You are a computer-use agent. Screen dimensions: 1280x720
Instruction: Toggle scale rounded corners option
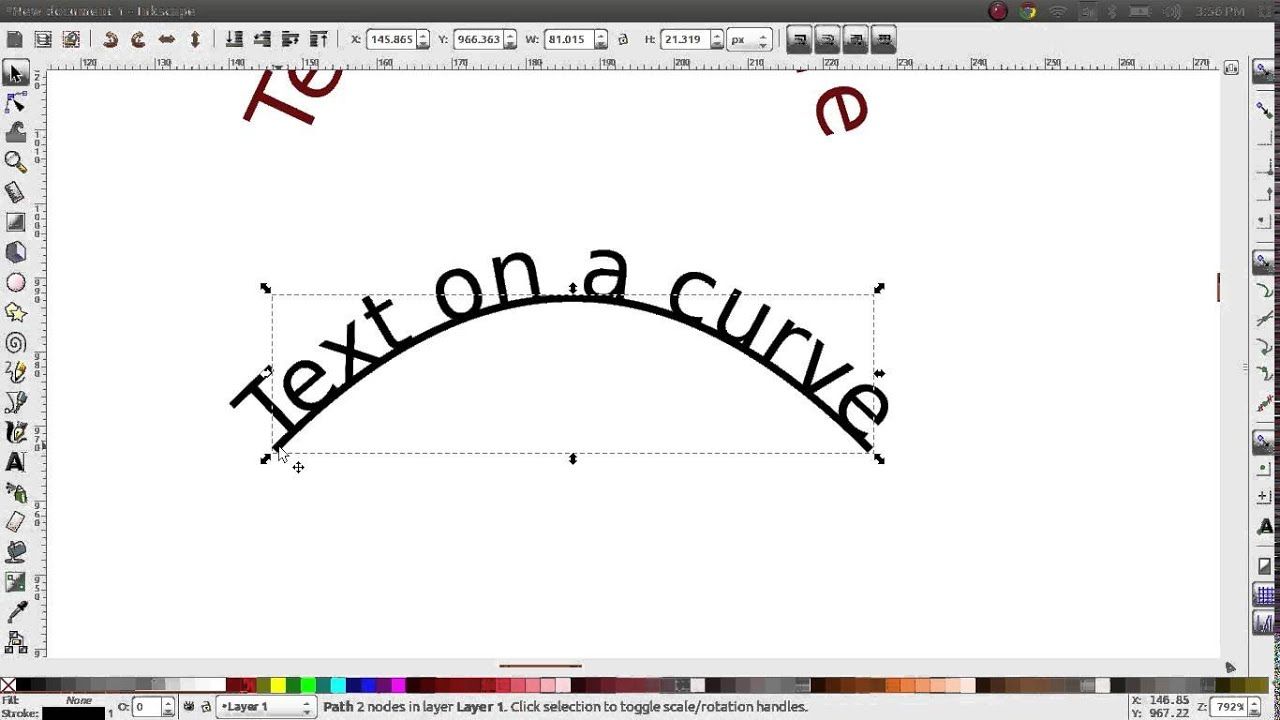click(x=827, y=40)
